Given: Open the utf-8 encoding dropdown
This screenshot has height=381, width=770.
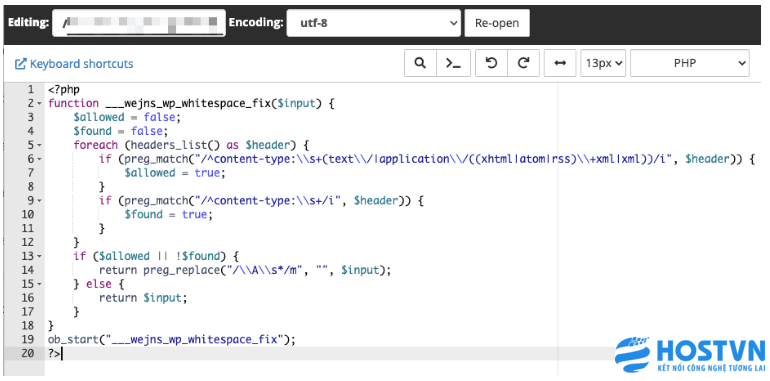Looking at the screenshot, I should point(373,23).
